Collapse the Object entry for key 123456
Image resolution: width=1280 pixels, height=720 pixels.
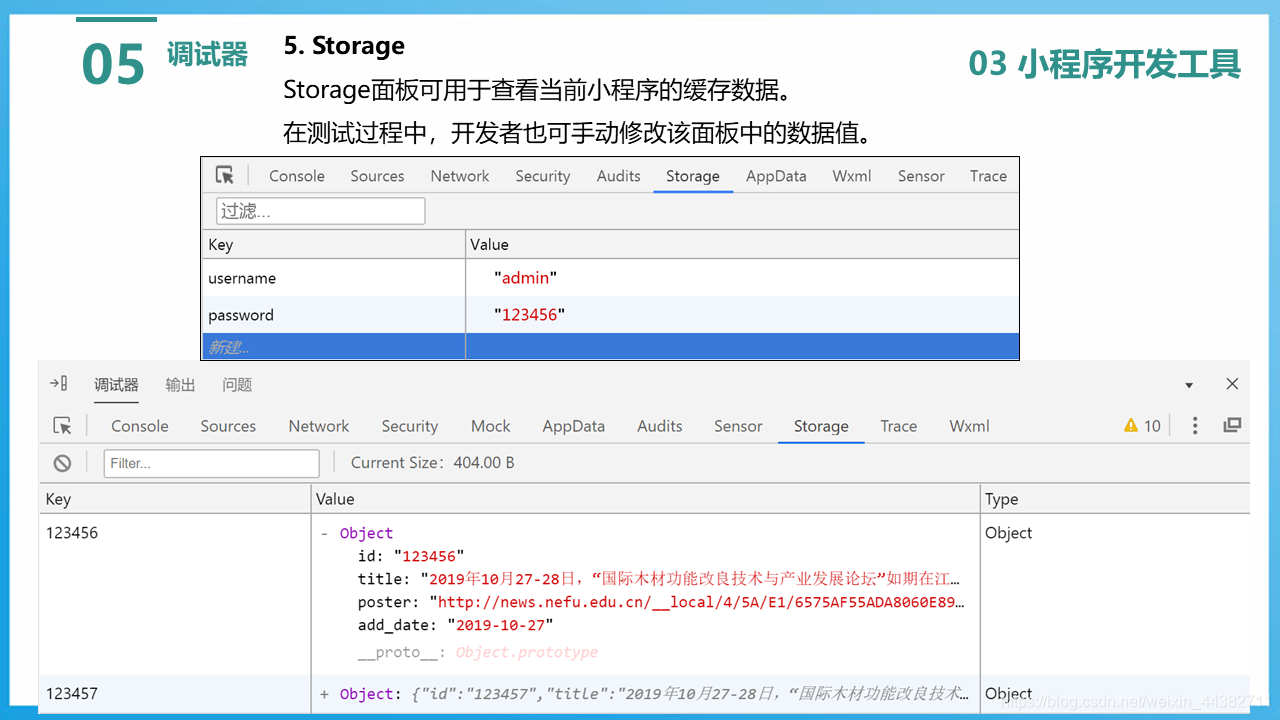[324, 533]
